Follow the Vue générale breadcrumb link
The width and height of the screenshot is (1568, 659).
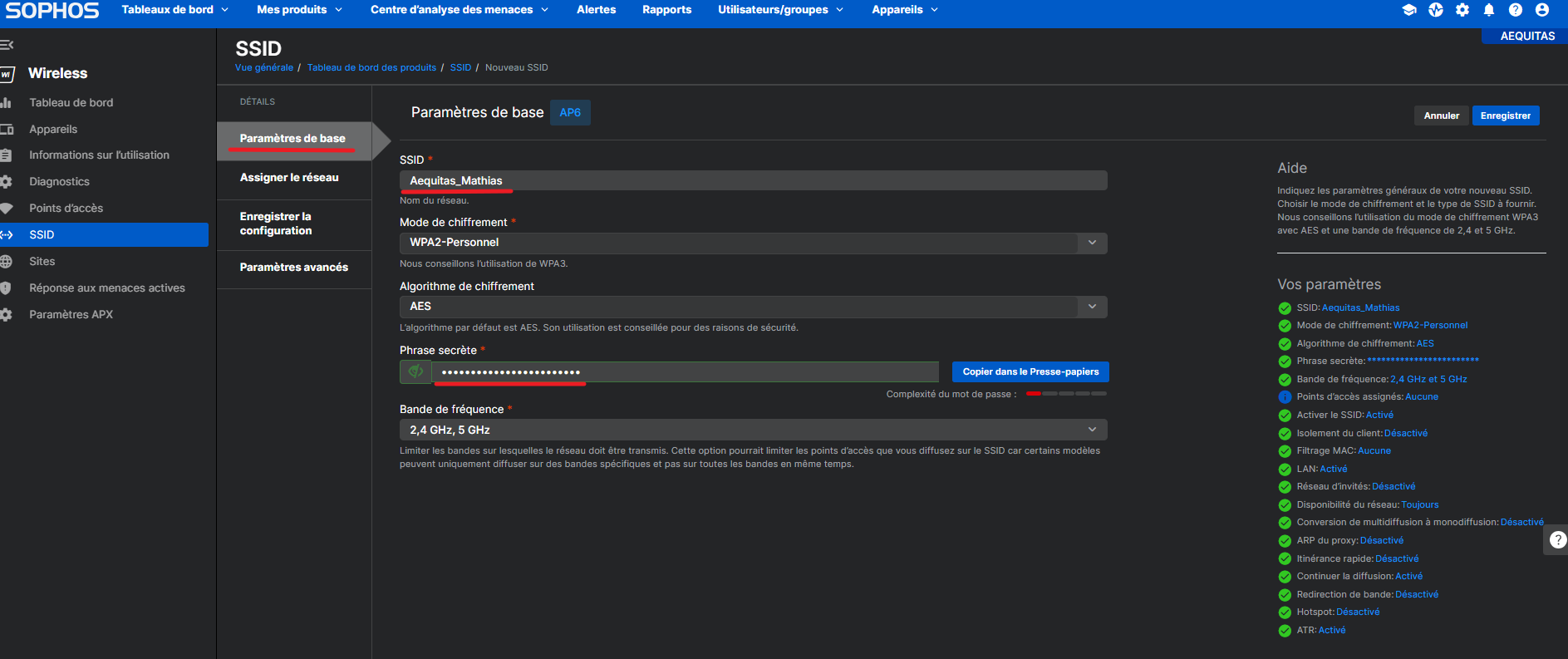coord(264,67)
